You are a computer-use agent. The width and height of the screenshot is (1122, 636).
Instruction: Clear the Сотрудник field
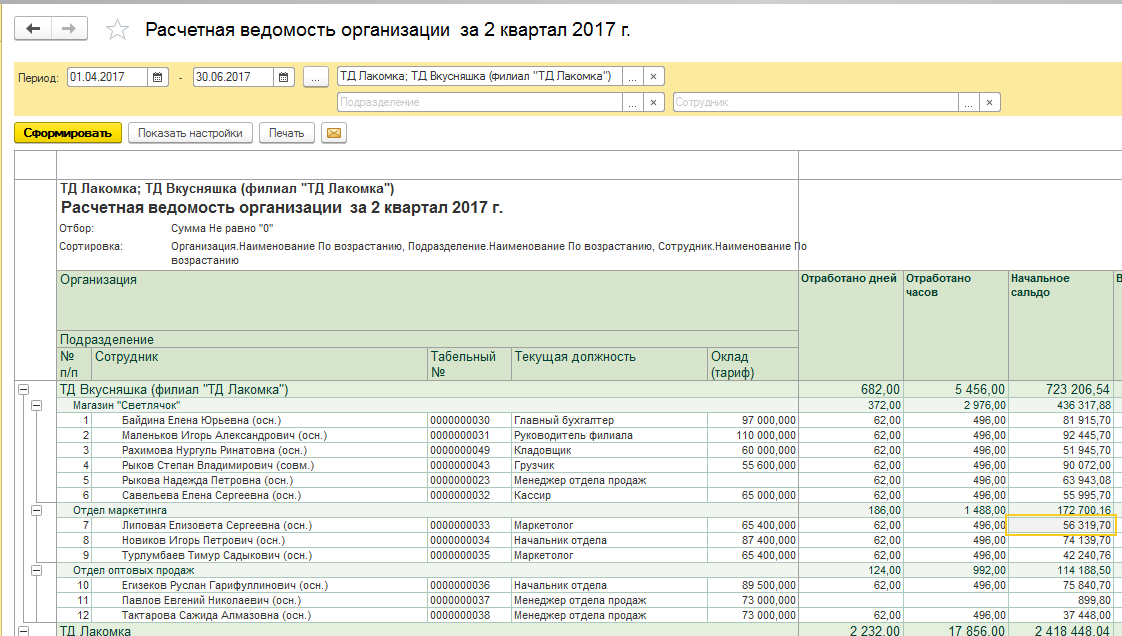tap(990, 102)
